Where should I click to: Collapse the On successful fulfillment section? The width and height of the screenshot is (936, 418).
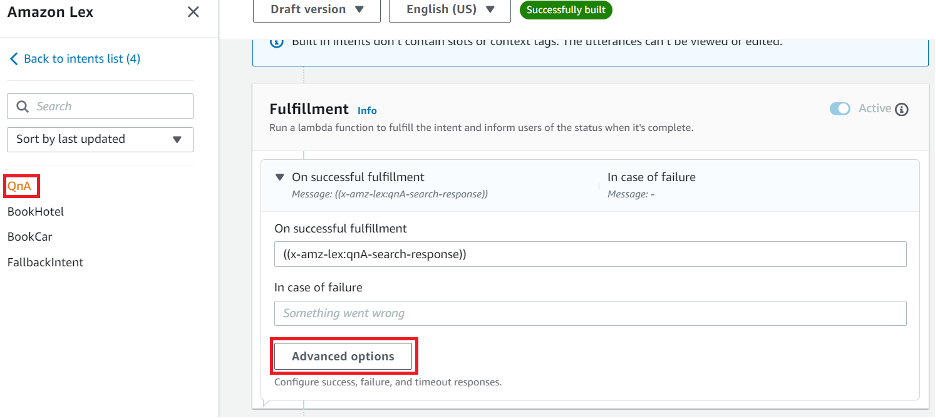click(279, 177)
